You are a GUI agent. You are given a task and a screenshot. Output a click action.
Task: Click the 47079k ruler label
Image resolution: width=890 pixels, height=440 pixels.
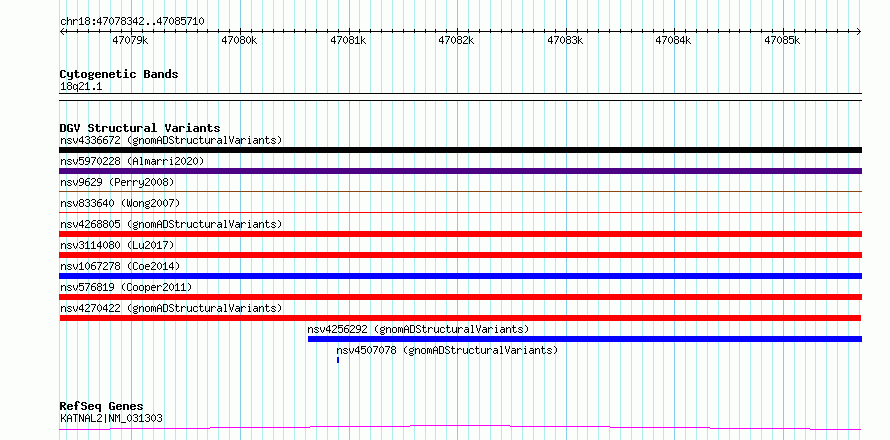pos(131,40)
